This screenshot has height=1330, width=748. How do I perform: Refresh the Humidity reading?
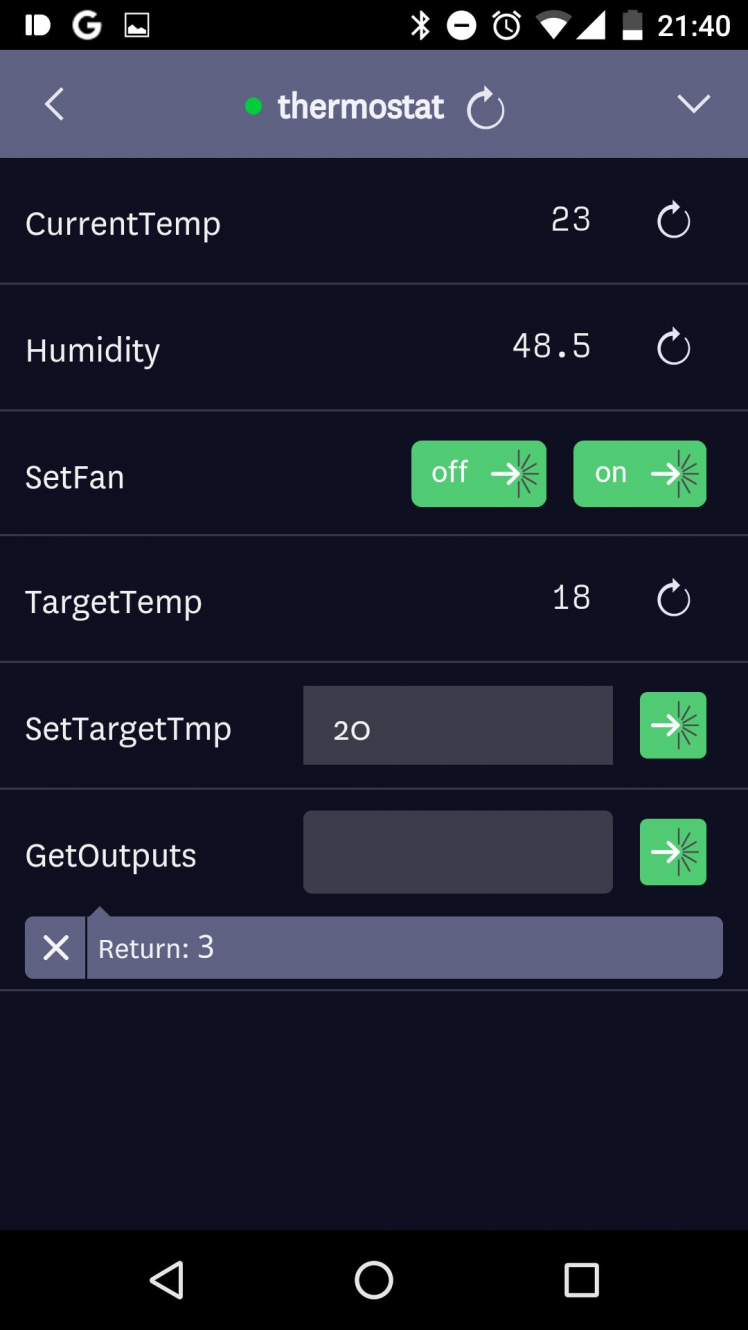click(x=673, y=347)
